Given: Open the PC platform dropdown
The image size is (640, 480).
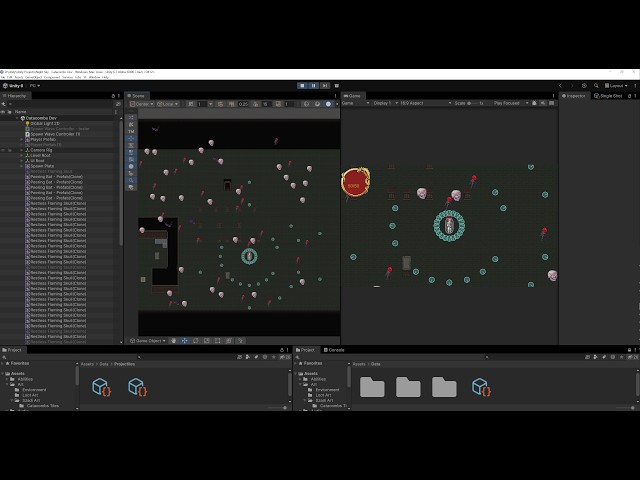Looking at the screenshot, I should [x=35, y=86].
